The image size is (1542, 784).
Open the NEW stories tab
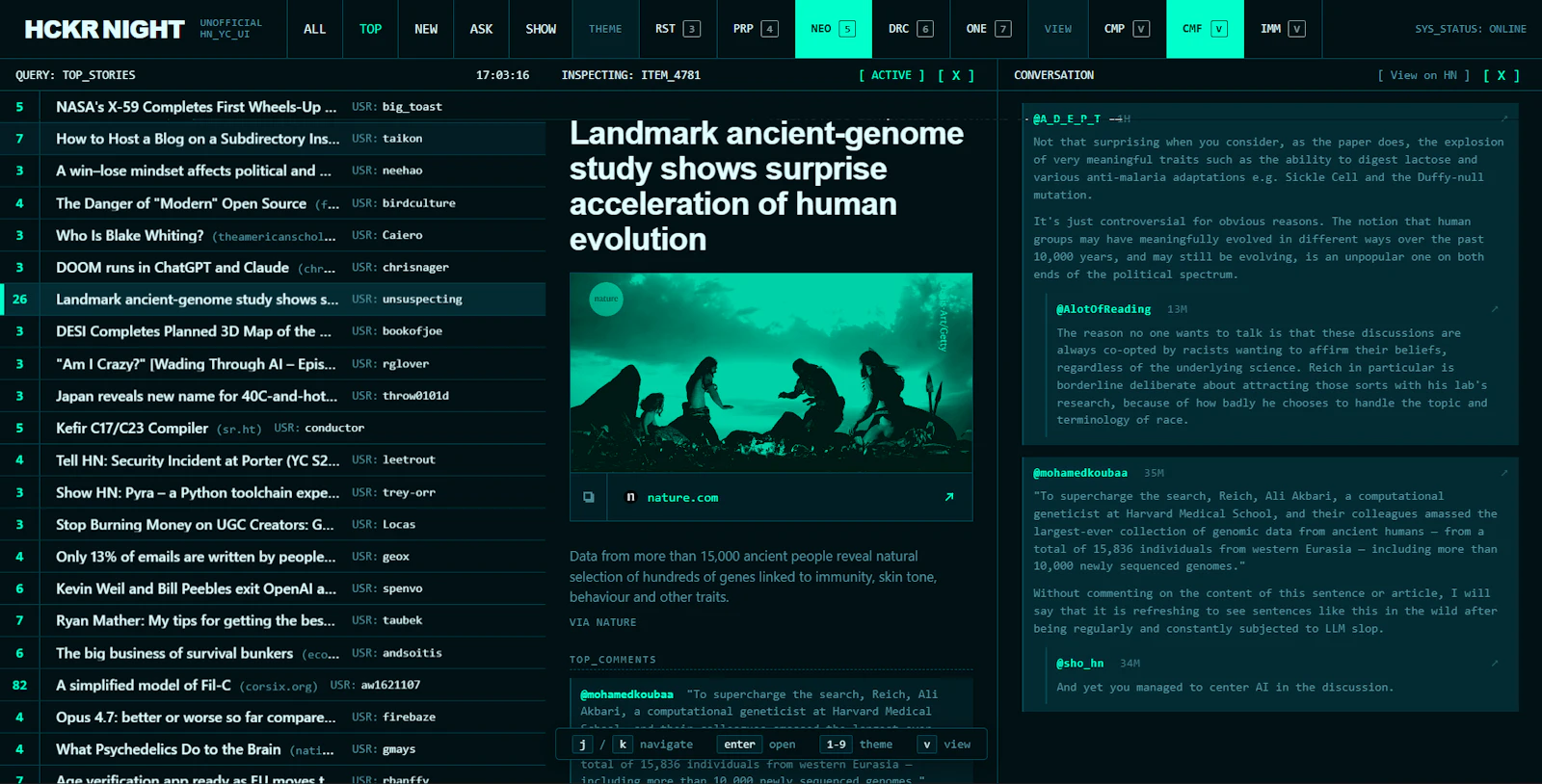(426, 29)
